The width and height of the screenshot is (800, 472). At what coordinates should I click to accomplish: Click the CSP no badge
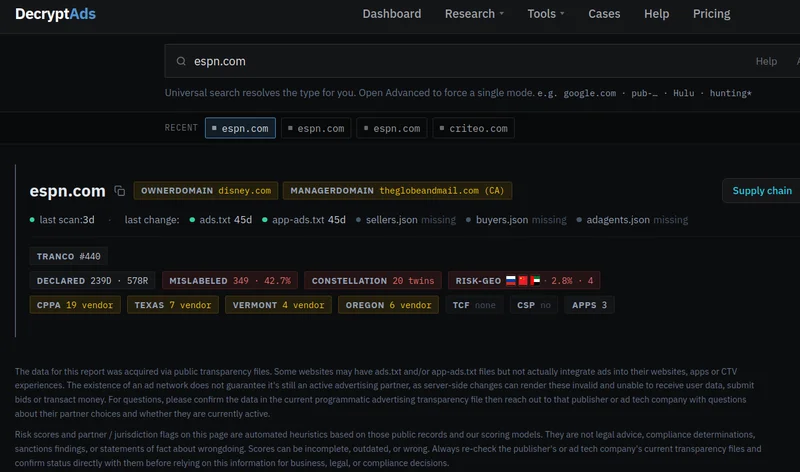tap(534, 305)
